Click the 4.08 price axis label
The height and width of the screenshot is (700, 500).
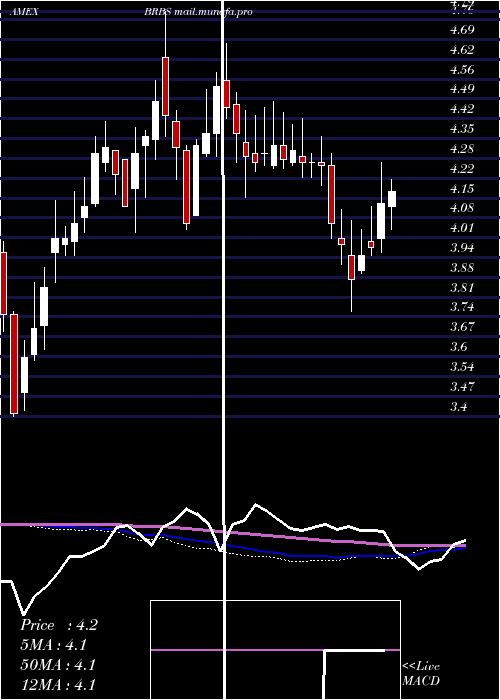pyautogui.click(x=462, y=208)
